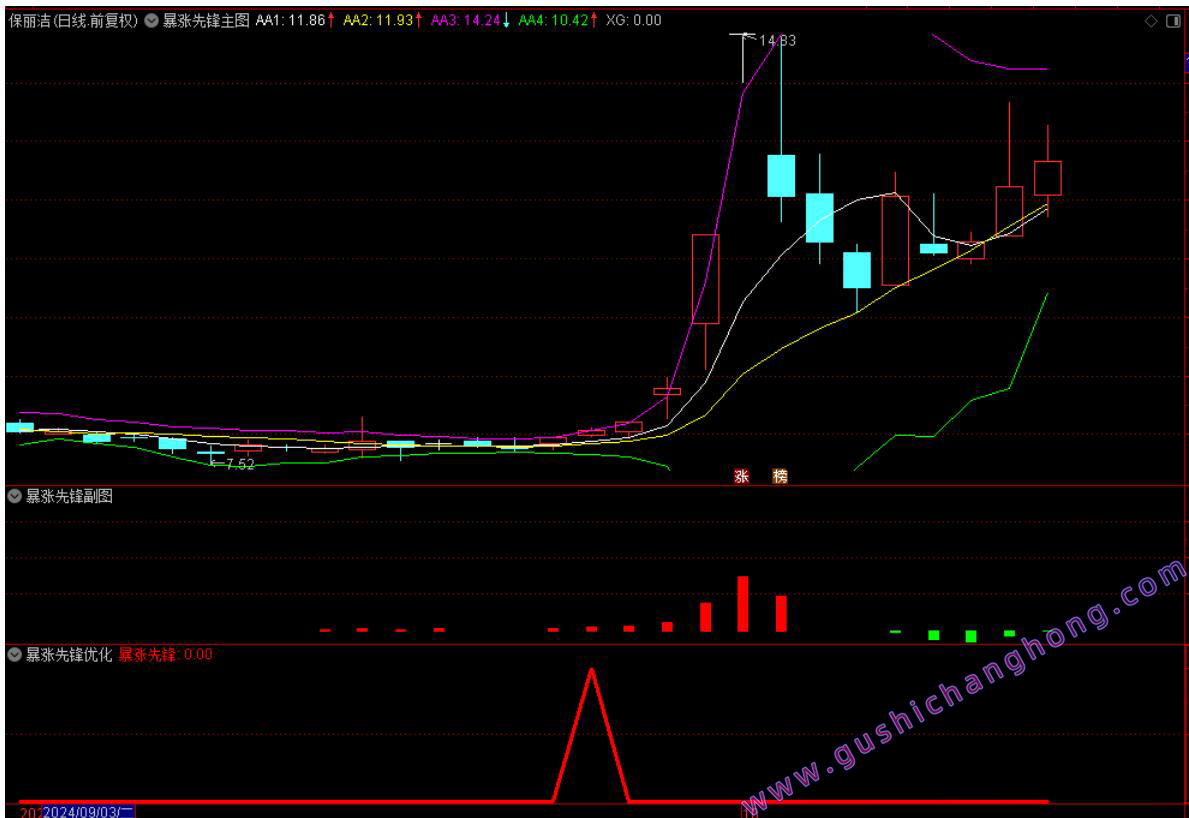Click the 涨 marker below the candles
This screenshot has height=818, width=1189.
742,476
